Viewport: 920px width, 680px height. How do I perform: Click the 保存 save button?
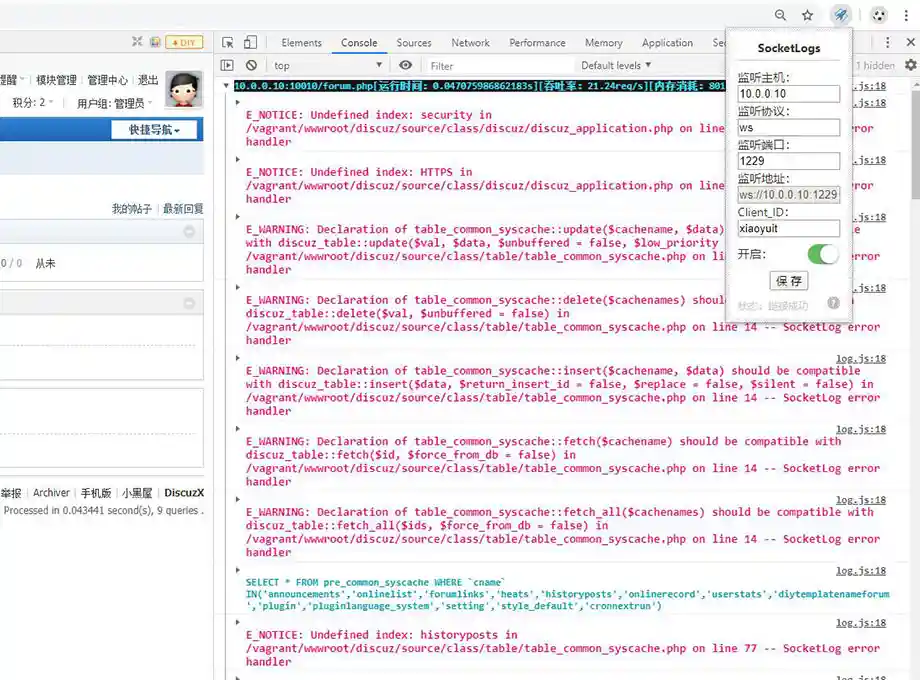coord(788,281)
